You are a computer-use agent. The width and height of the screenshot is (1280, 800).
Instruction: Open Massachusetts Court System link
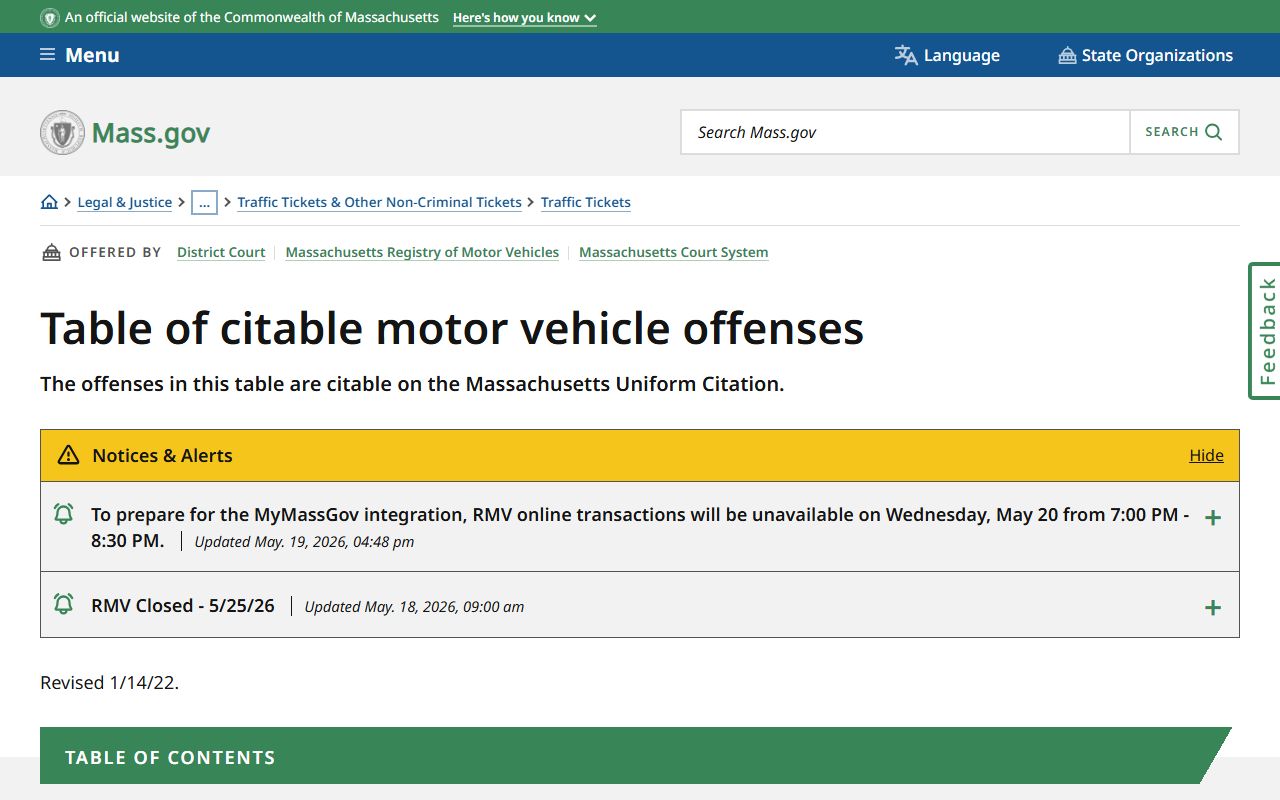click(x=673, y=252)
